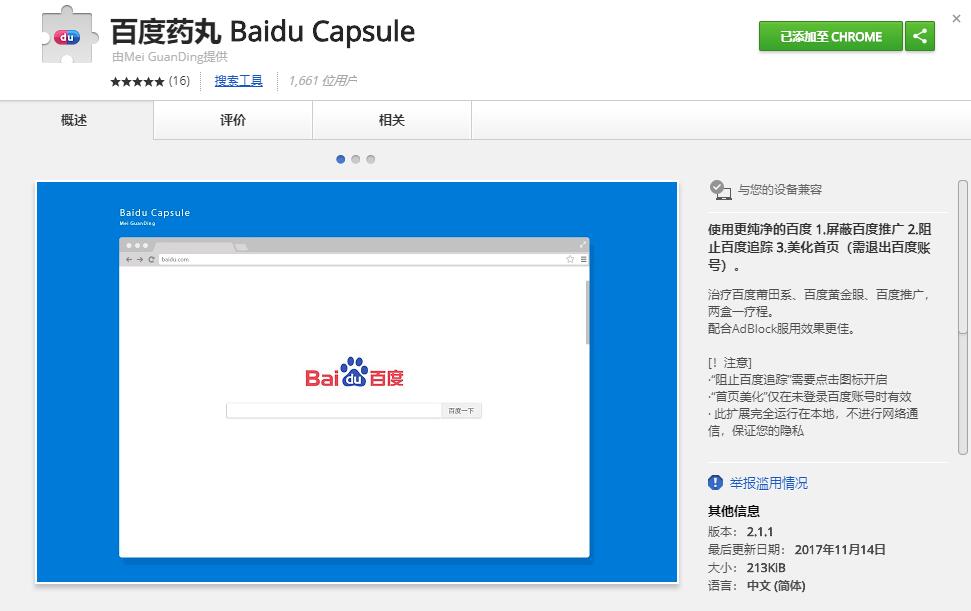Click the (16) rating count
971x611 pixels.
(180, 80)
